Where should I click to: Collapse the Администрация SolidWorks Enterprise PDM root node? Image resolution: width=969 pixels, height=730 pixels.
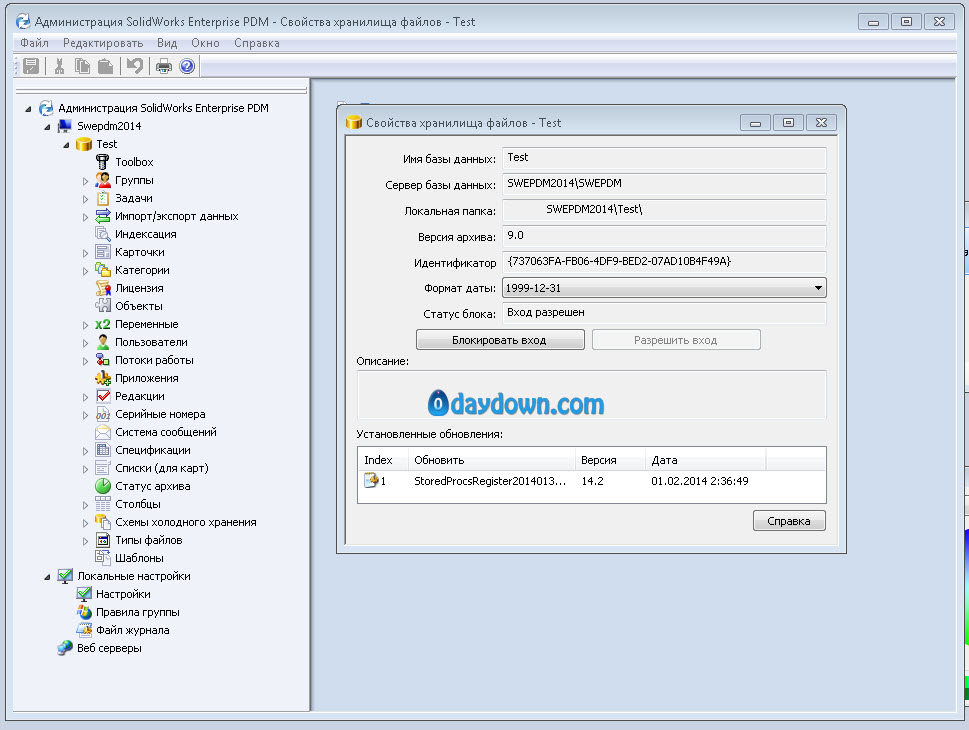(28, 109)
